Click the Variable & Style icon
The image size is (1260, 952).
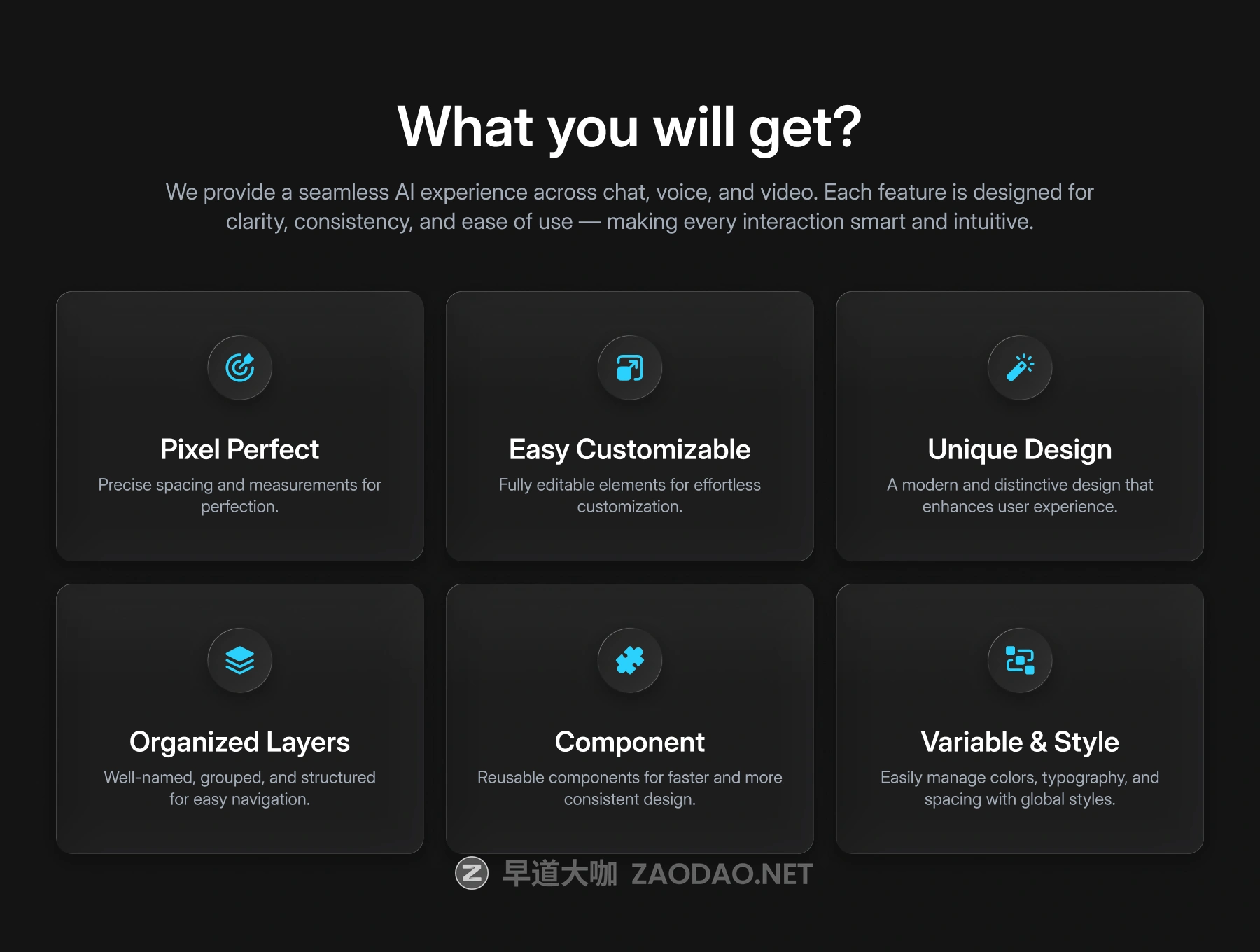pos(1020,660)
